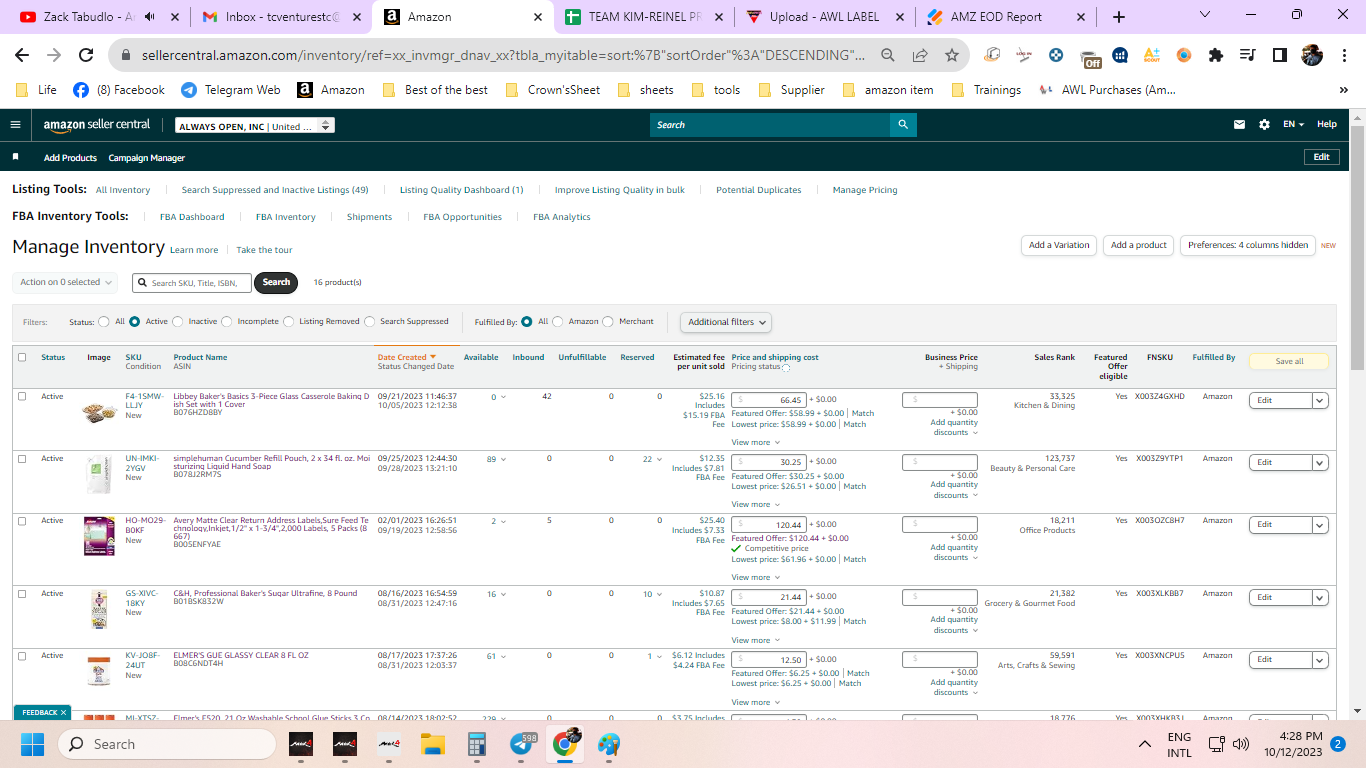
Task: Click the Add a Variation button
Action: click(x=1059, y=245)
